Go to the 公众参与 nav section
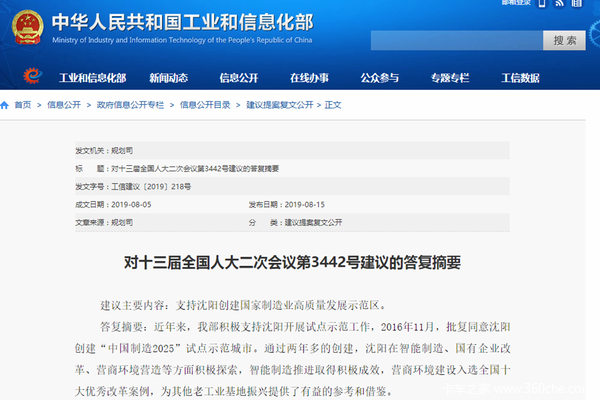The height and width of the screenshot is (400, 600). [x=380, y=78]
